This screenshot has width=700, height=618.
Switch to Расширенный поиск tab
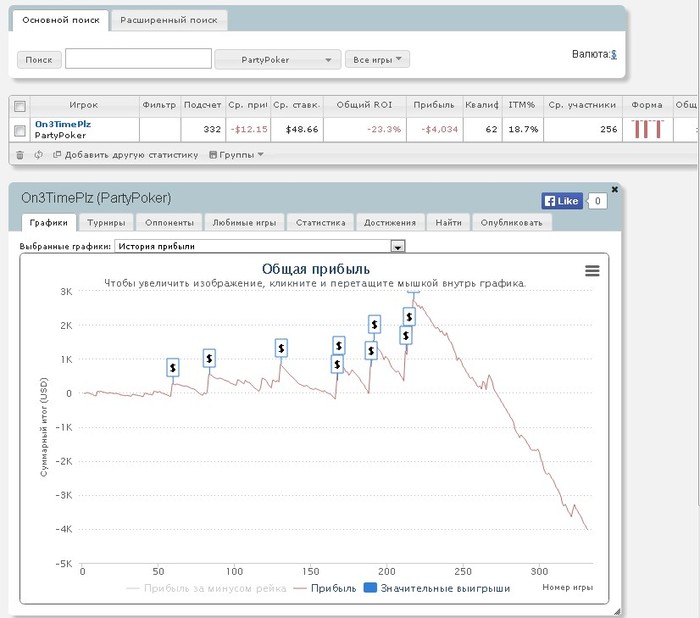(x=169, y=20)
